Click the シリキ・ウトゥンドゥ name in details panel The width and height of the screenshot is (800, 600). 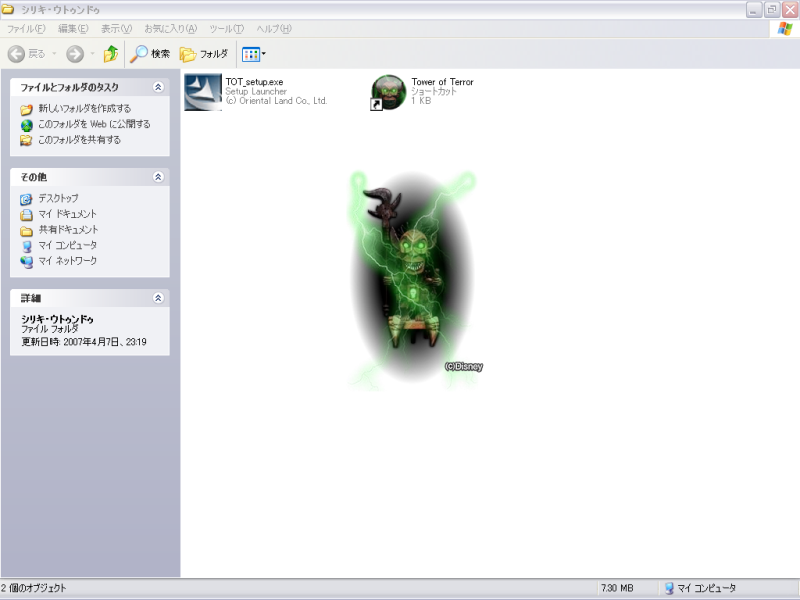[57, 319]
